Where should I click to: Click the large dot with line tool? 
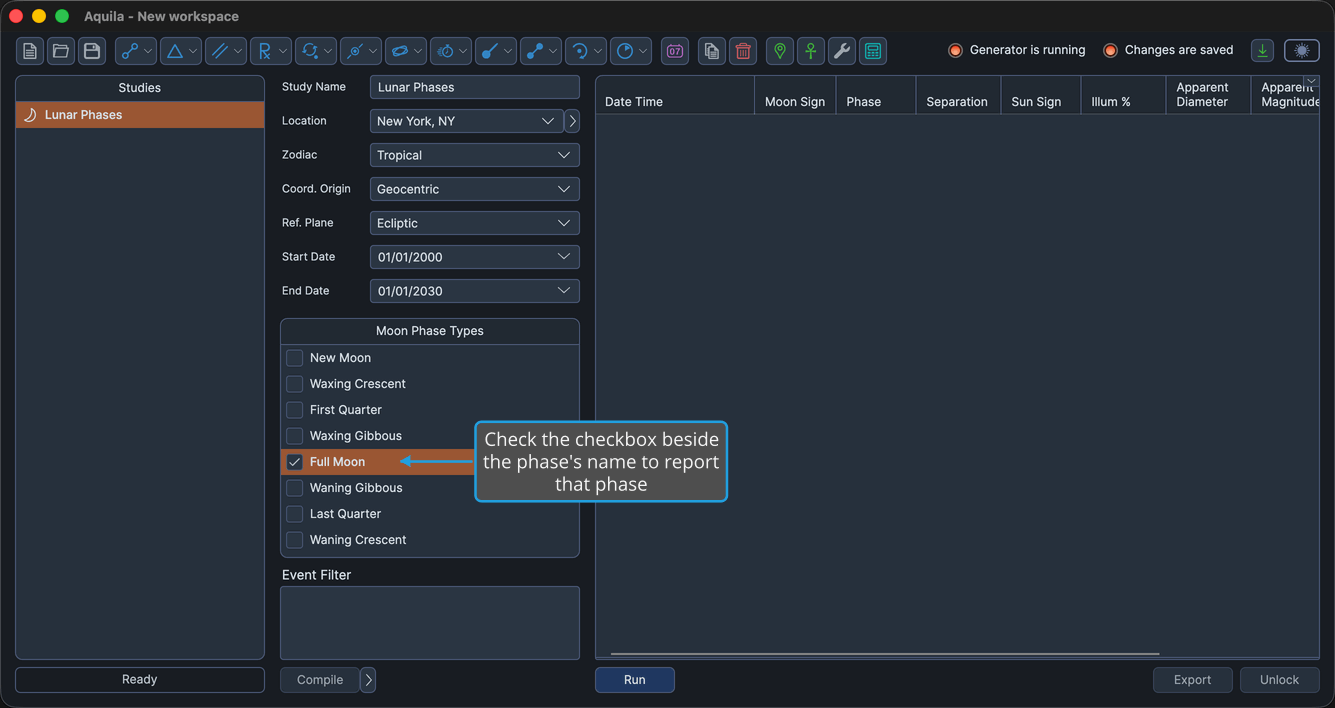[x=496, y=51]
